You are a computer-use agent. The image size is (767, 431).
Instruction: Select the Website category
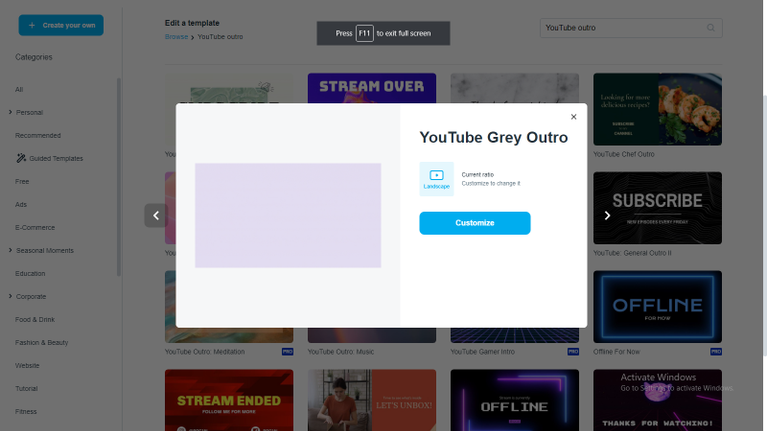[x=27, y=365]
